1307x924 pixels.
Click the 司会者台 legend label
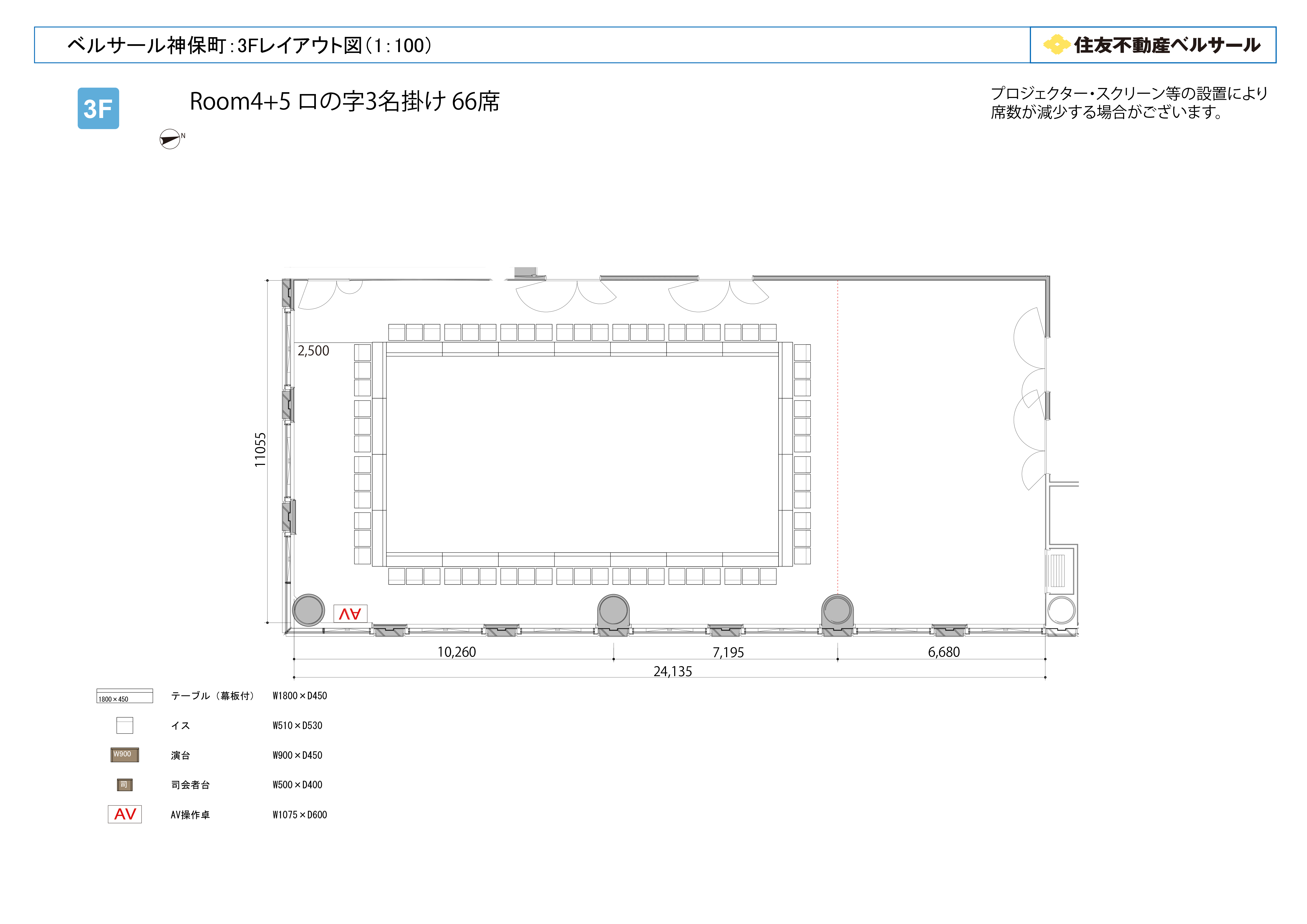pyautogui.click(x=190, y=785)
